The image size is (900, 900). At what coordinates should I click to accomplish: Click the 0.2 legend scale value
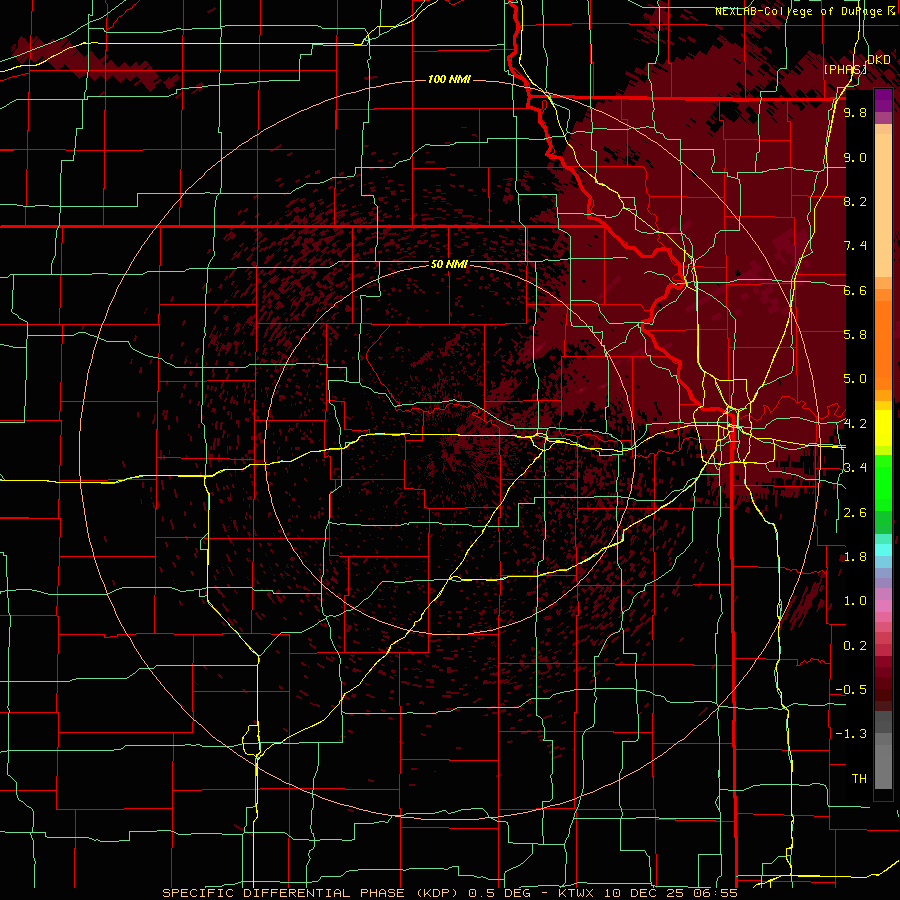point(855,646)
